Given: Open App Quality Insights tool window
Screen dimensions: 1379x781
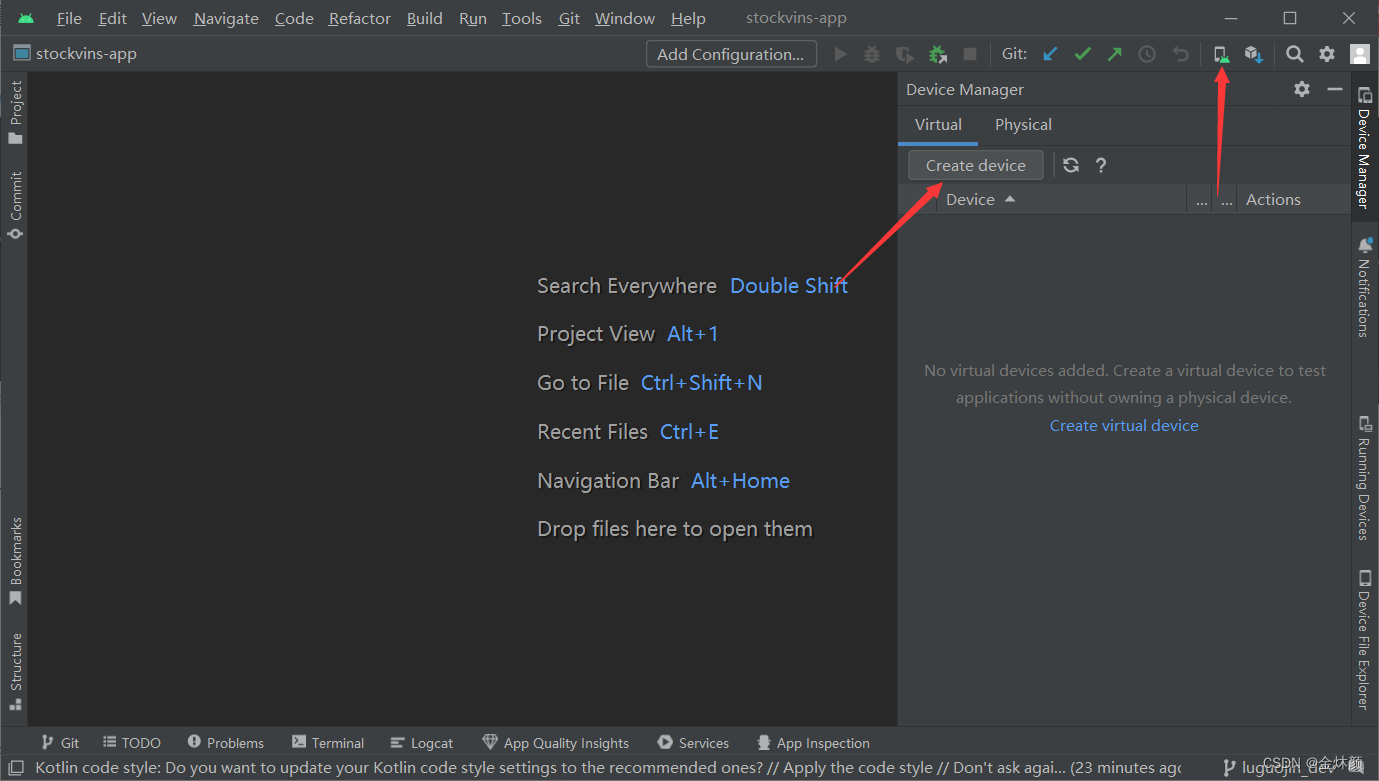Looking at the screenshot, I should [x=556, y=743].
